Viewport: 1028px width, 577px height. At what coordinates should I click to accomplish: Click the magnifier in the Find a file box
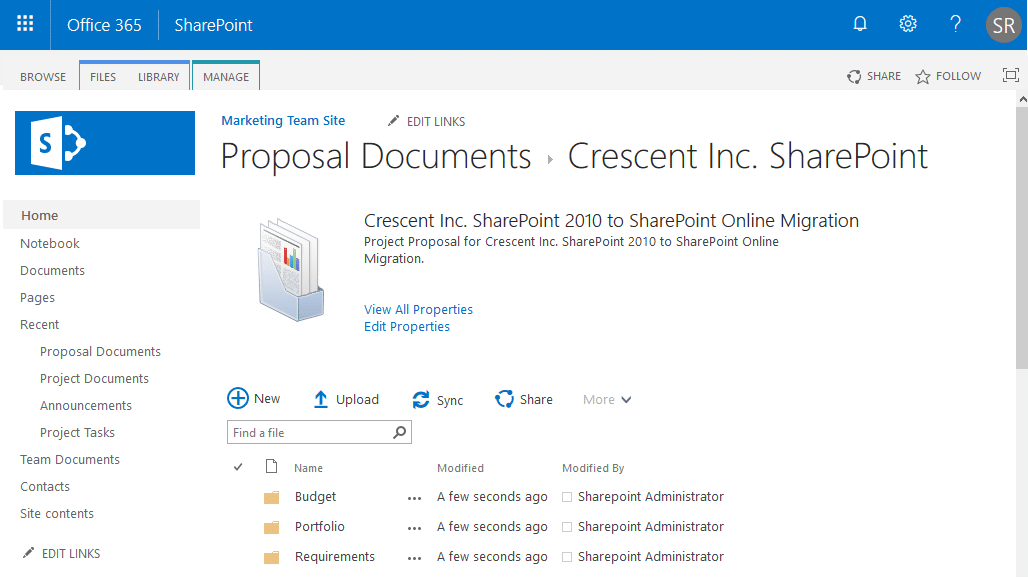coord(399,432)
